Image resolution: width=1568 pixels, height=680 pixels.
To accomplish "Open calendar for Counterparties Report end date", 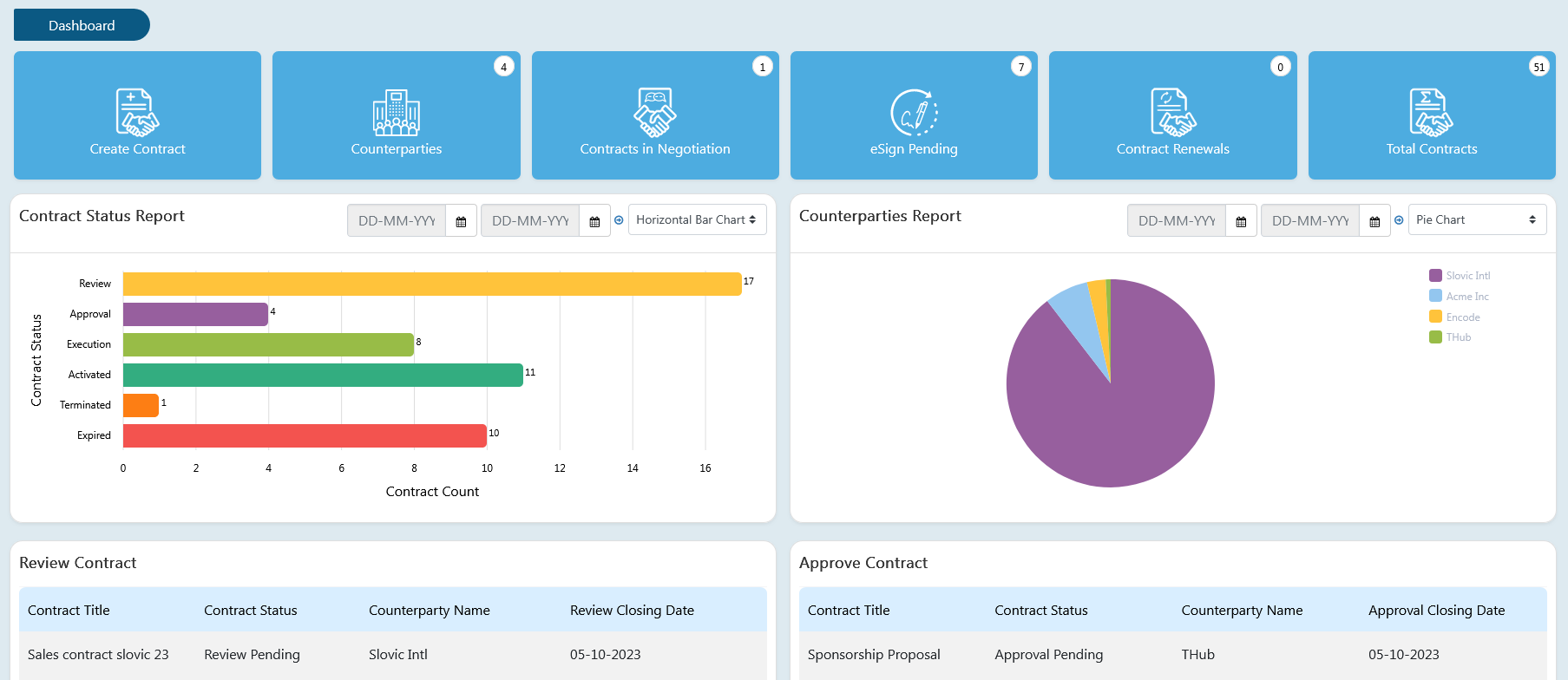I will [1374, 221].
